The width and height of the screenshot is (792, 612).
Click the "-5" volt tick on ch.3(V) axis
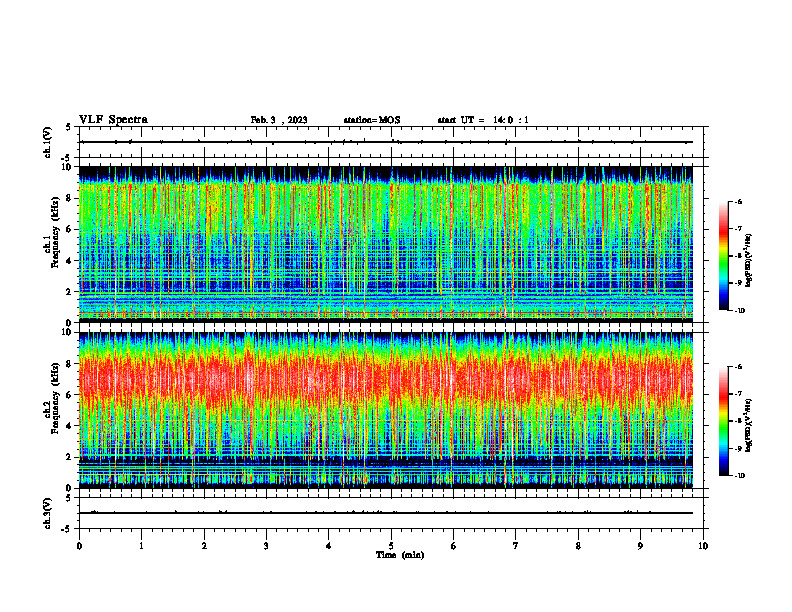tap(67, 529)
